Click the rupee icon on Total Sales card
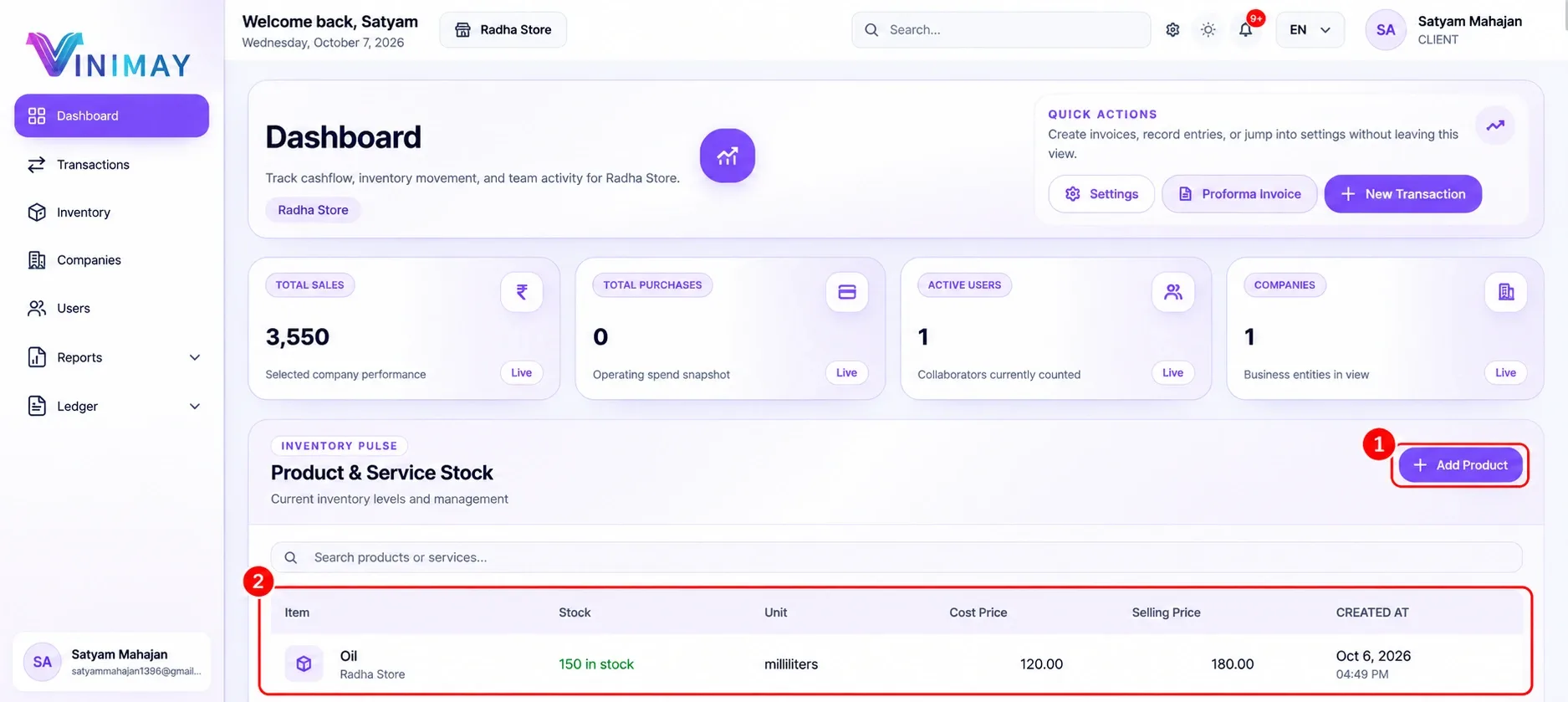 [522, 292]
